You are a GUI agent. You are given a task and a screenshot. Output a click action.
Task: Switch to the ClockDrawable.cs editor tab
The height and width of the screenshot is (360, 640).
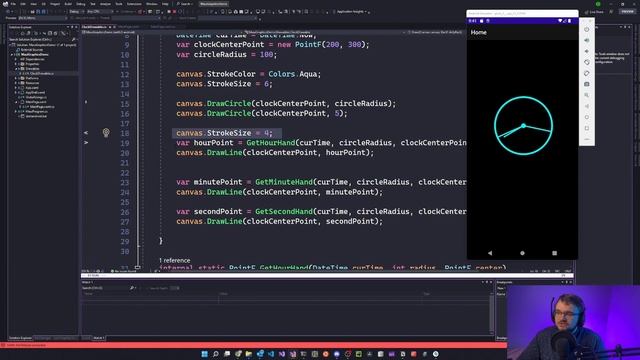pos(94,27)
